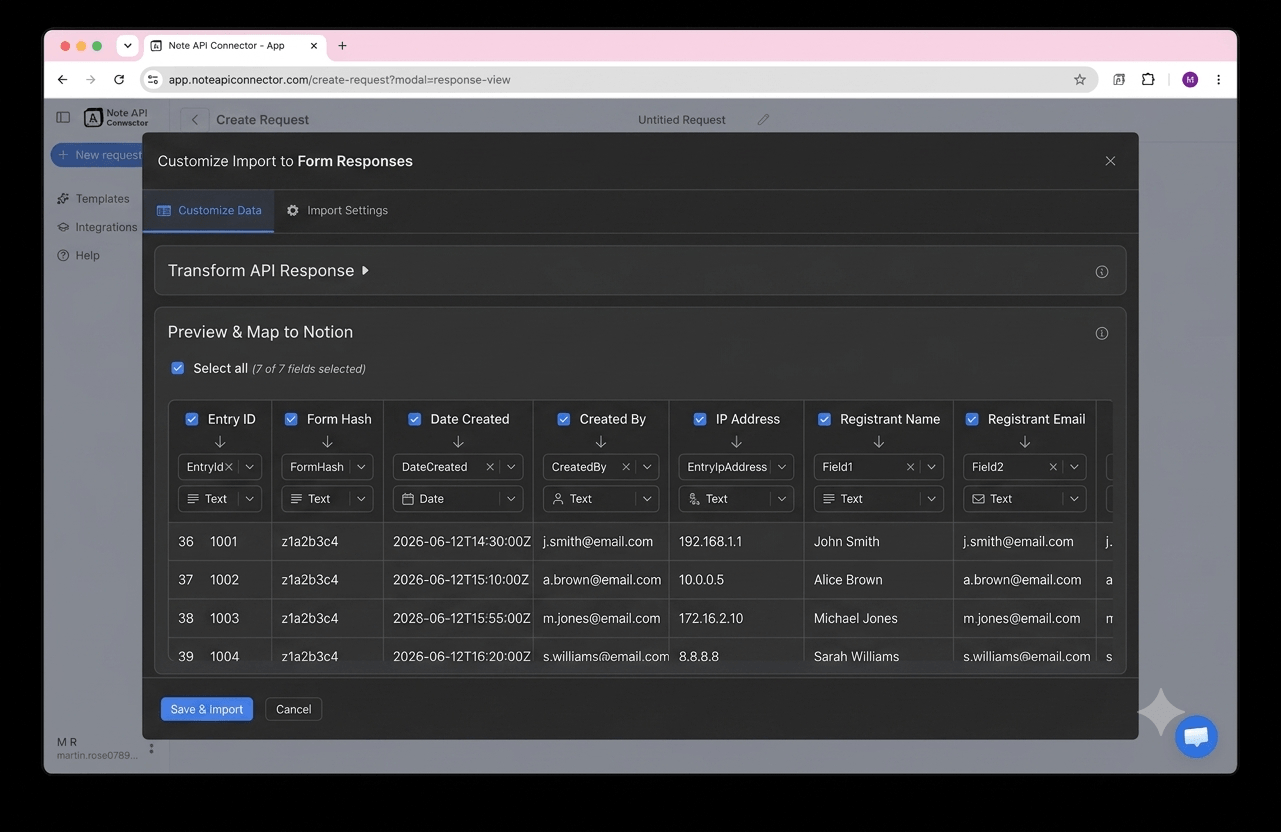The width and height of the screenshot is (1281, 832).
Task: Open the browser profile avatar
Action: pyautogui.click(x=1190, y=79)
